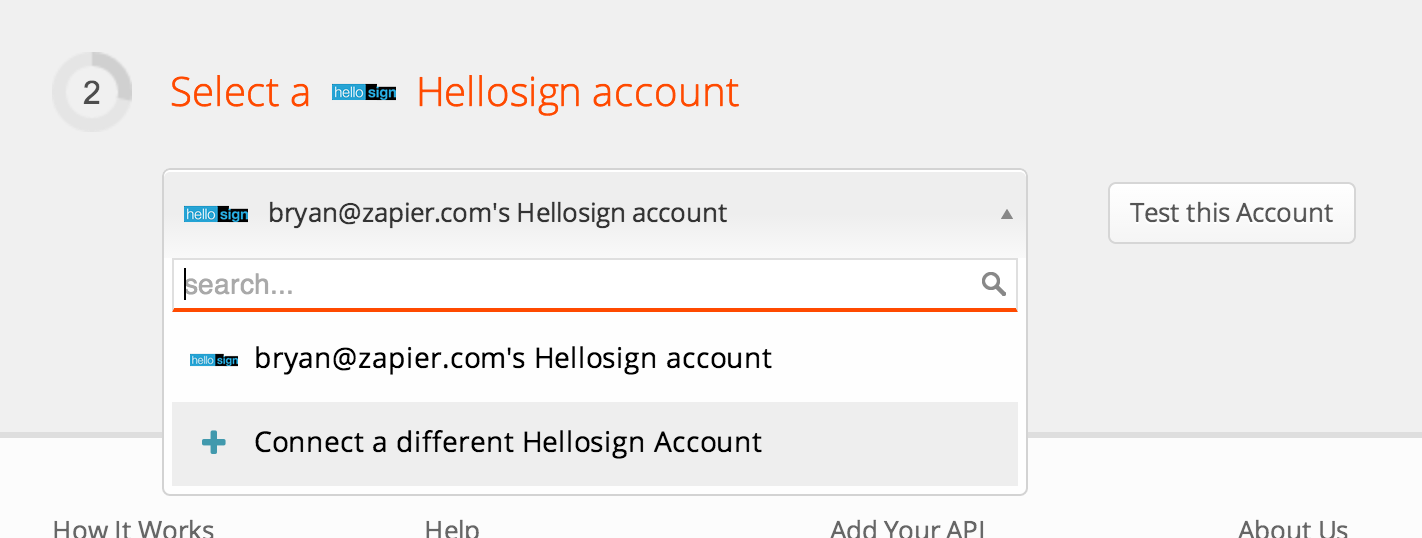Select Connect a different Hellosign Account option
The width and height of the screenshot is (1422, 538).
(x=595, y=443)
